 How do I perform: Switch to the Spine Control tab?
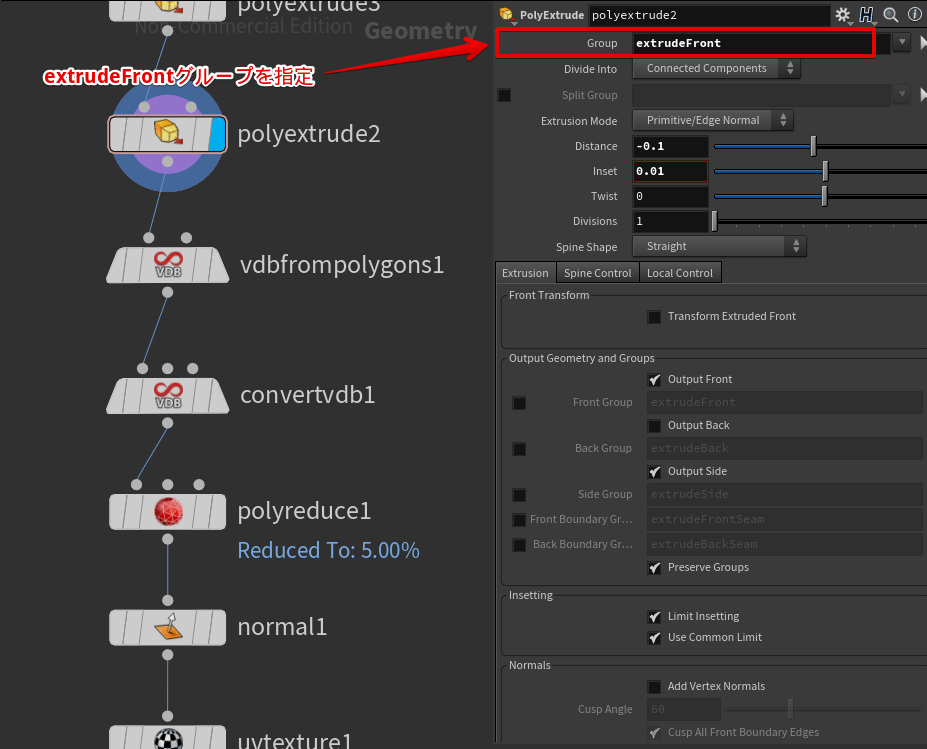click(x=598, y=273)
